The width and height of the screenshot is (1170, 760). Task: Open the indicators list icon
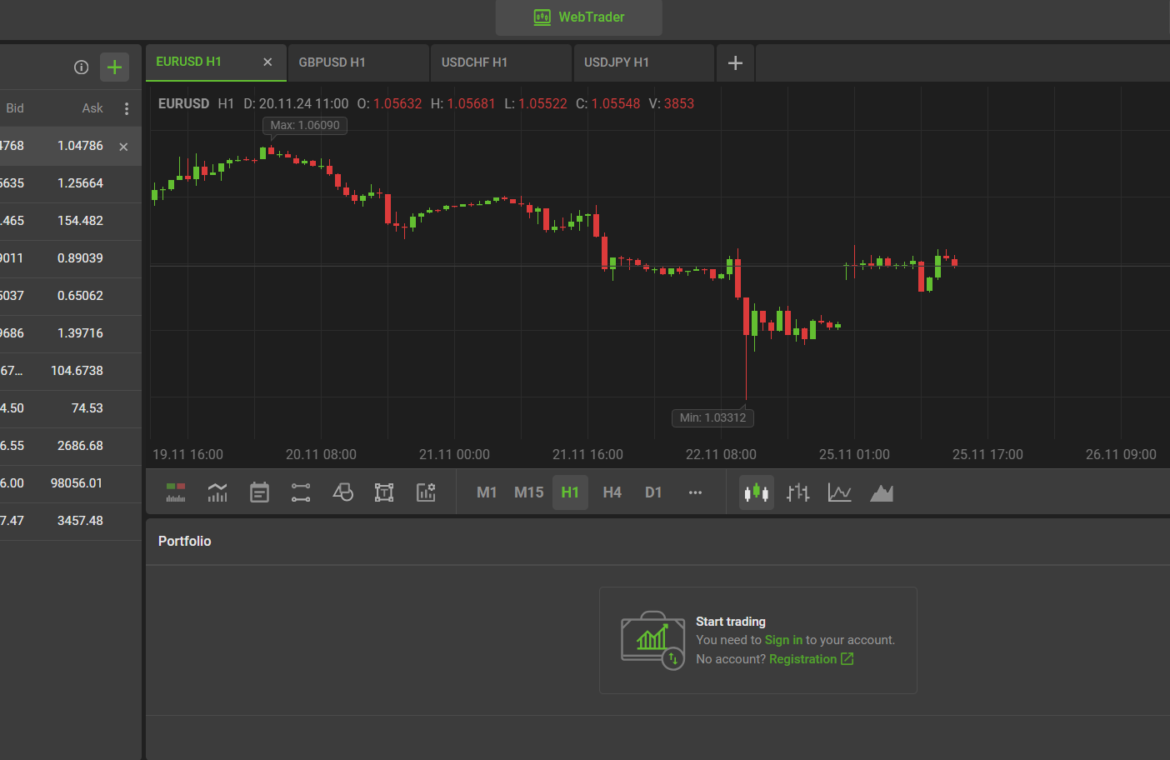tap(217, 492)
